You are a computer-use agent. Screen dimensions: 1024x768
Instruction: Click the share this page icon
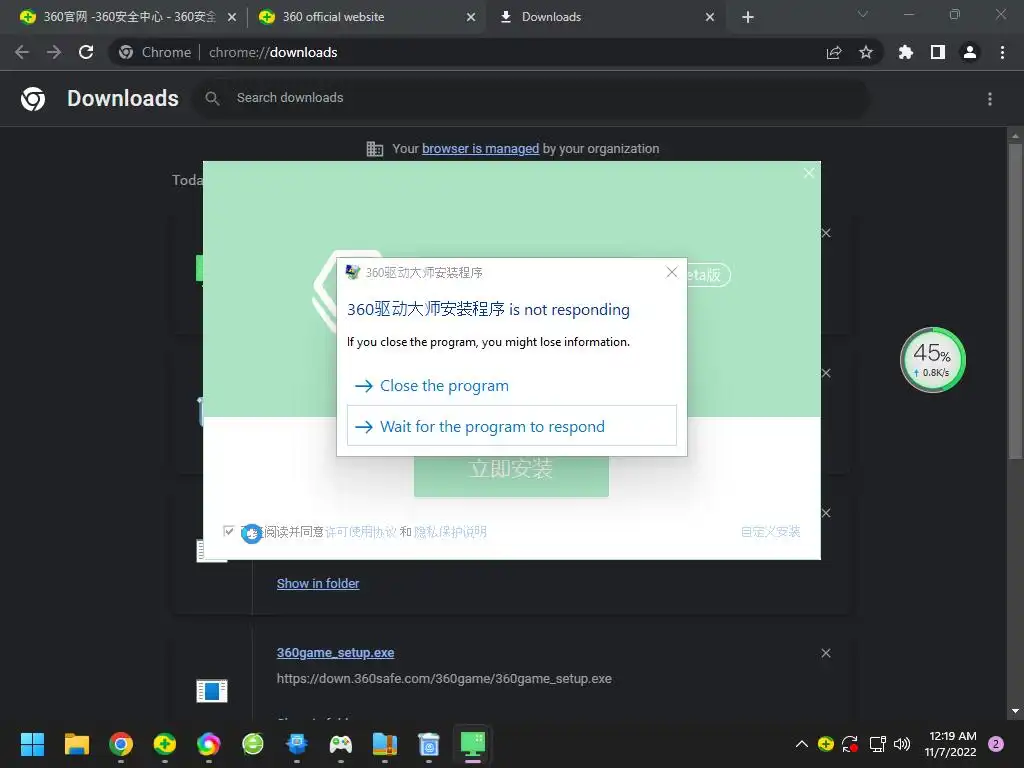coord(834,52)
